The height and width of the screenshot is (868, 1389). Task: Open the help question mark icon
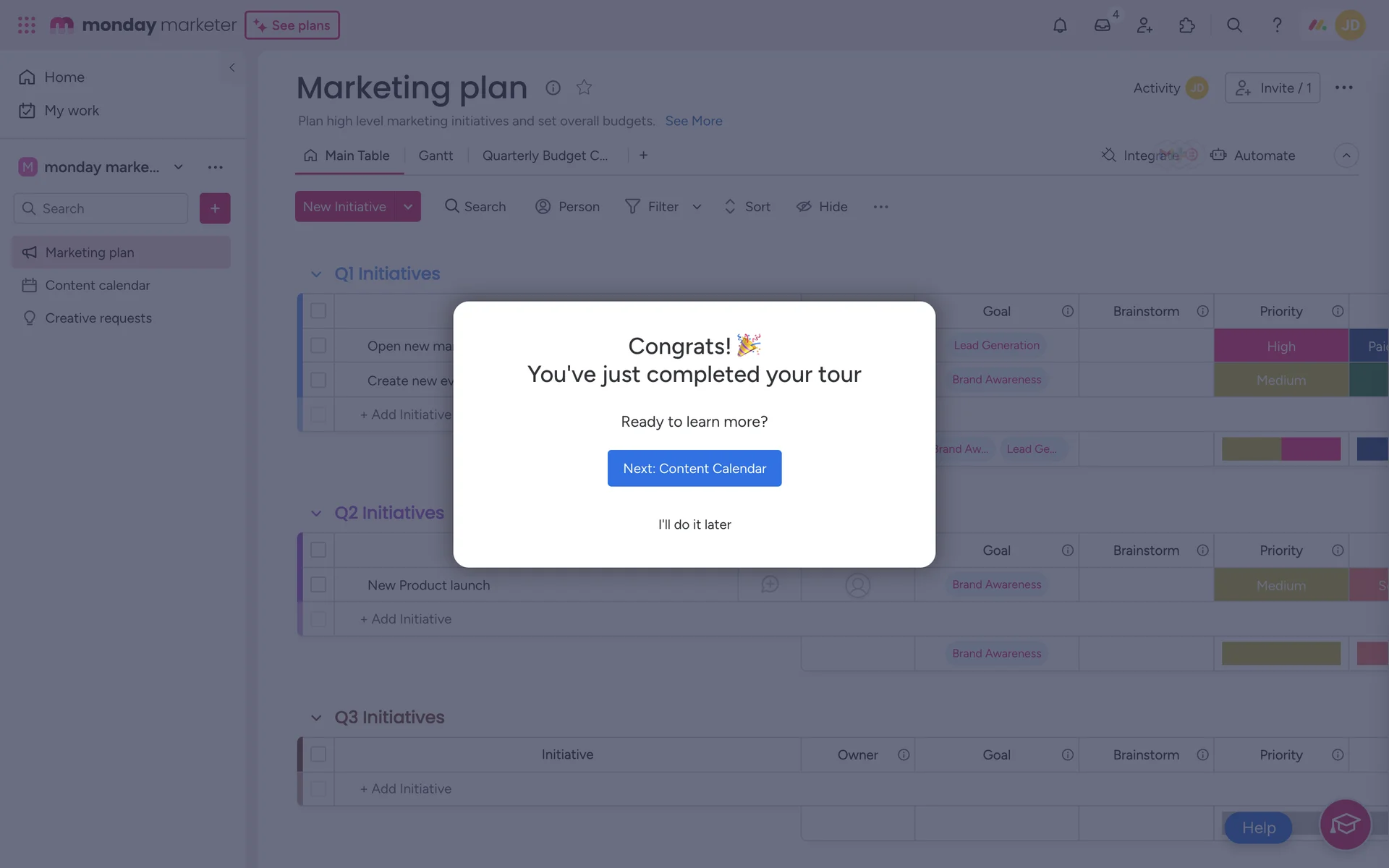pos(1277,25)
